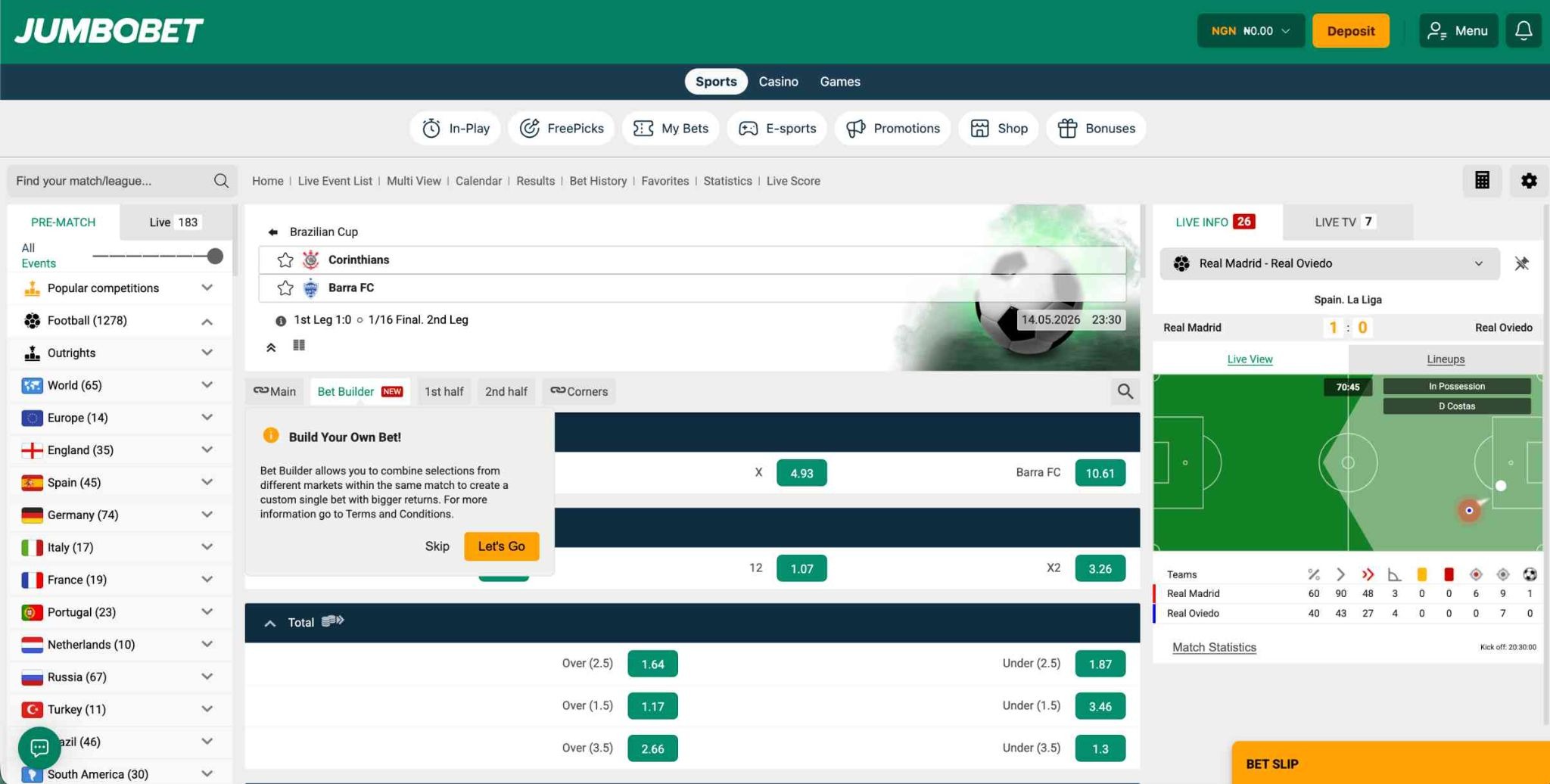Pick Under (1.5) odds 3.46
Screen dimensions: 1550x784
(x=1100, y=706)
